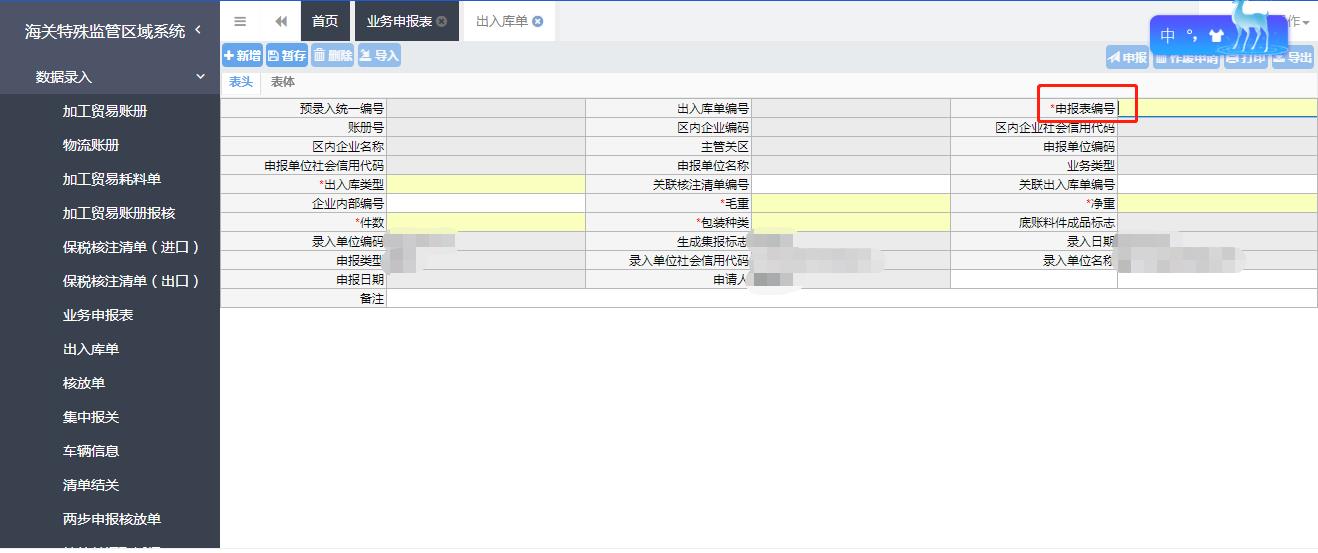The width and height of the screenshot is (1318, 553).
Task: Click the 导入 import button
Action: (379, 56)
